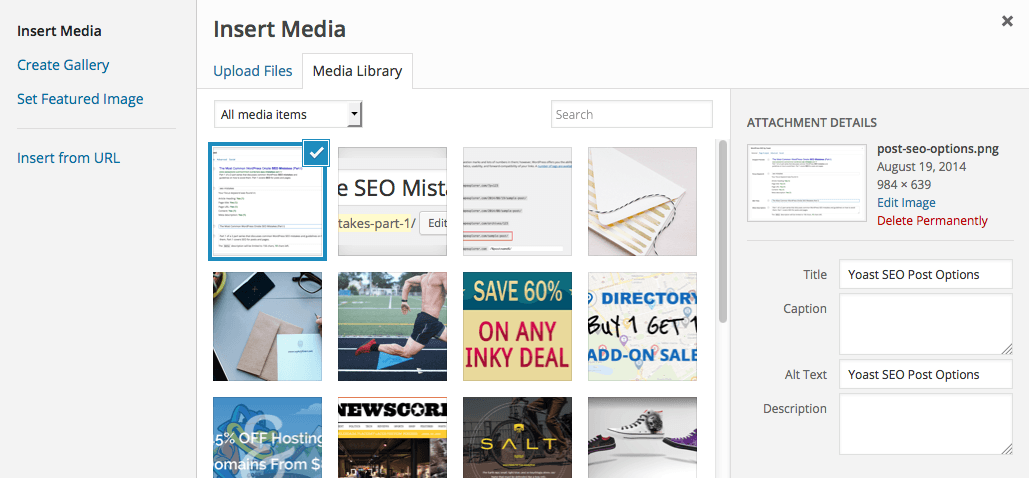Click the 984 × 639 dimensions text
Image resolution: width=1029 pixels, height=478 pixels.
pos(904,185)
